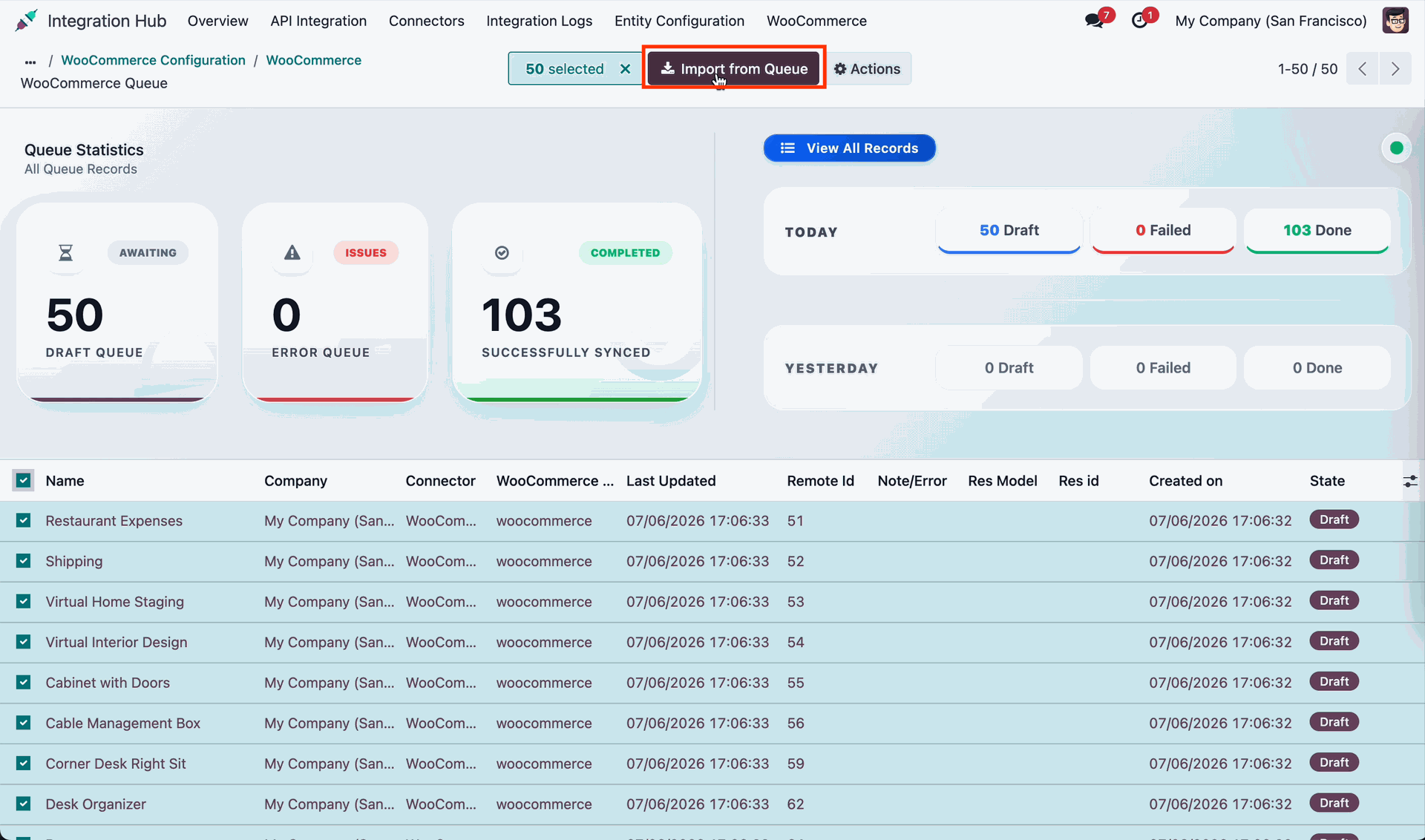Open the Draft Queue card showing 50
This screenshot has height=840, width=1425.
tap(117, 303)
